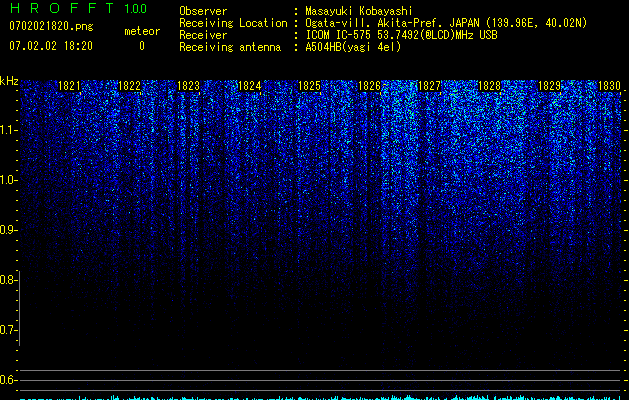Click the 1828 time marker
629x400 pixels.
[489, 86]
